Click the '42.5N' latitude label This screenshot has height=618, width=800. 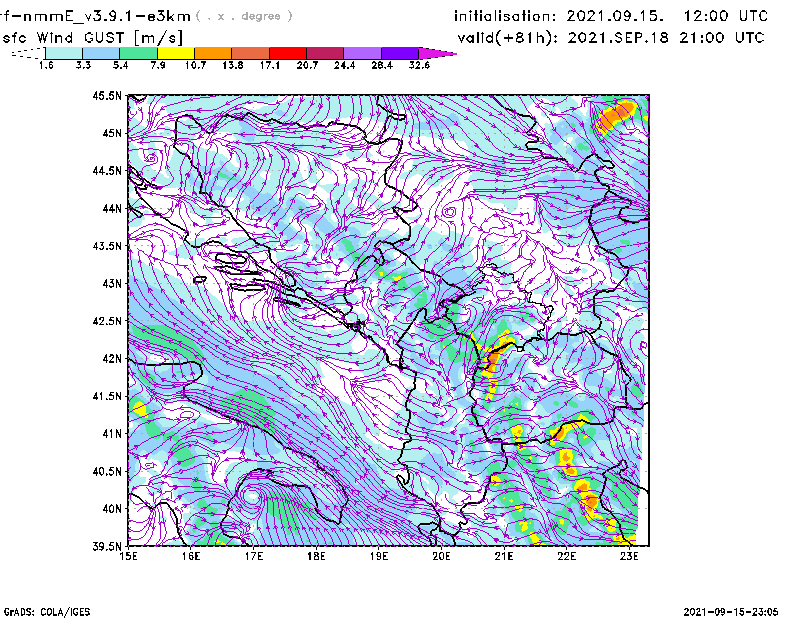107,321
